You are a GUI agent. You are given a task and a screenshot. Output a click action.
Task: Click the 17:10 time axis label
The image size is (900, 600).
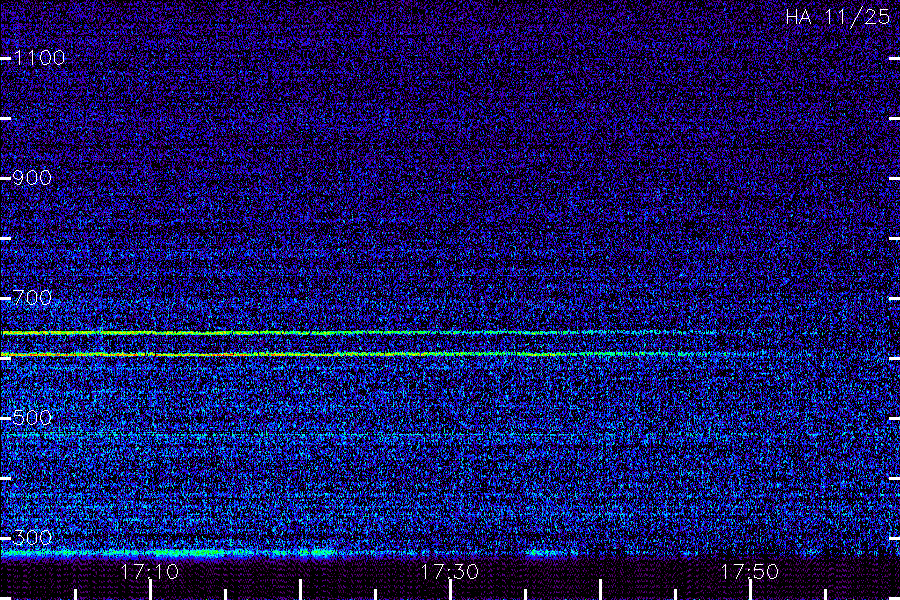pyautogui.click(x=150, y=572)
